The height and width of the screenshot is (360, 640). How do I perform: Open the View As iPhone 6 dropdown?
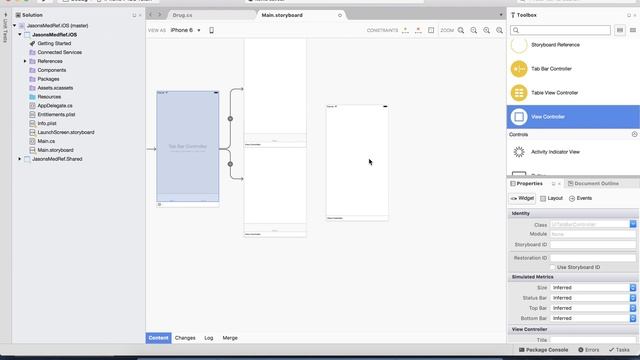pyautogui.click(x=186, y=30)
